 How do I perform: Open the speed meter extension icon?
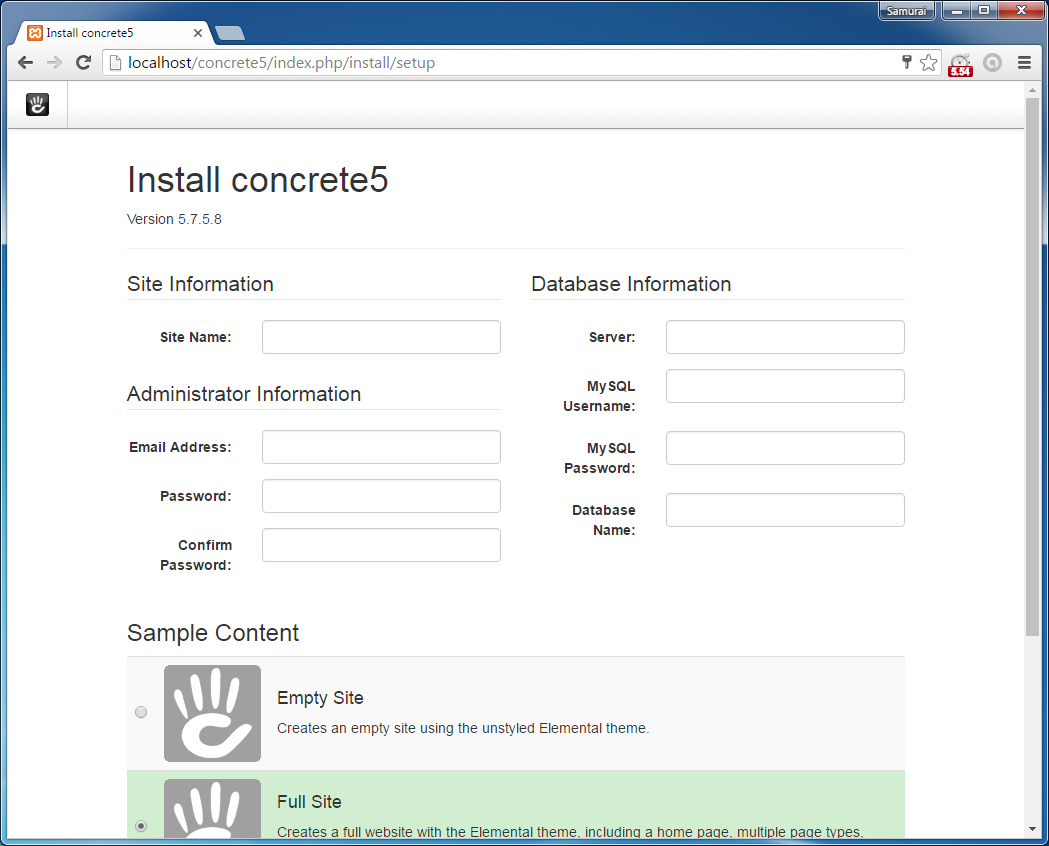(960, 64)
